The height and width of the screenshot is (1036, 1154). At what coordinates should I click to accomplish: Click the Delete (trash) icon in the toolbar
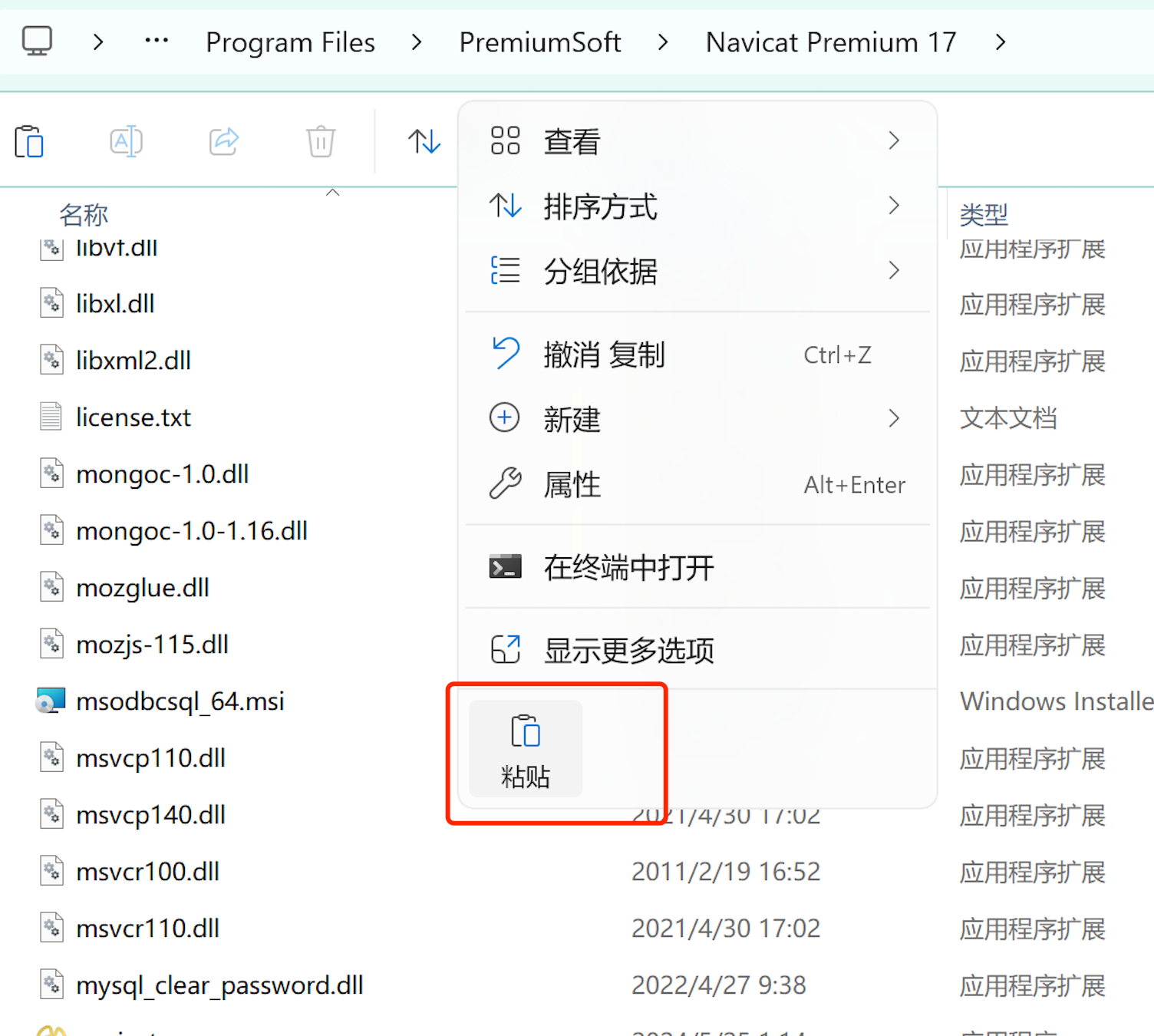(320, 141)
